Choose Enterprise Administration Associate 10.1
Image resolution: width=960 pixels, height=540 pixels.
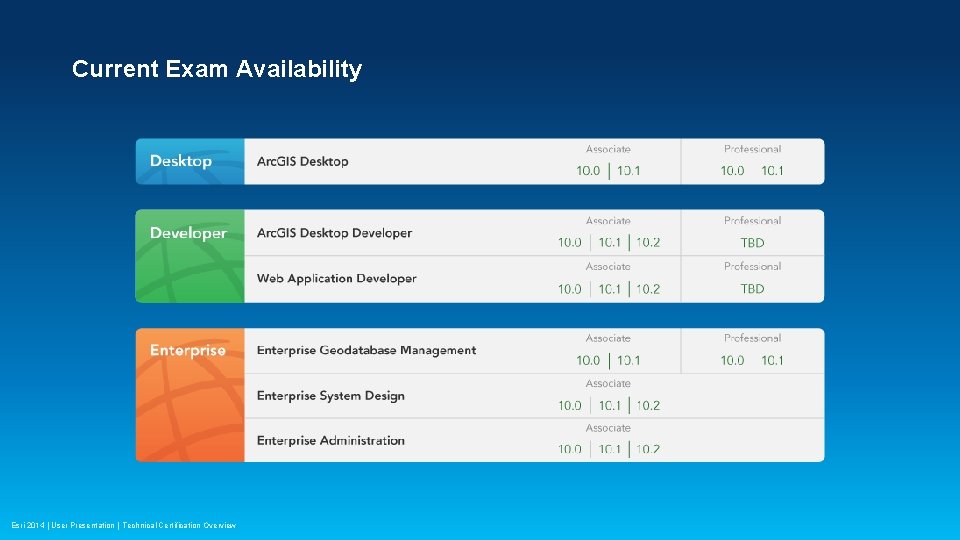tap(609, 449)
